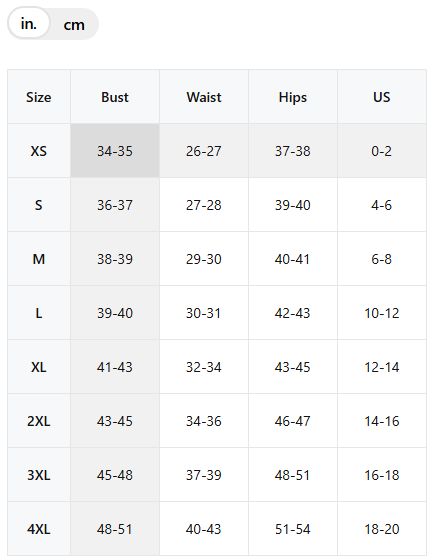The image size is (427, 559).
Task: Click the Size column header
Action: 39,97
